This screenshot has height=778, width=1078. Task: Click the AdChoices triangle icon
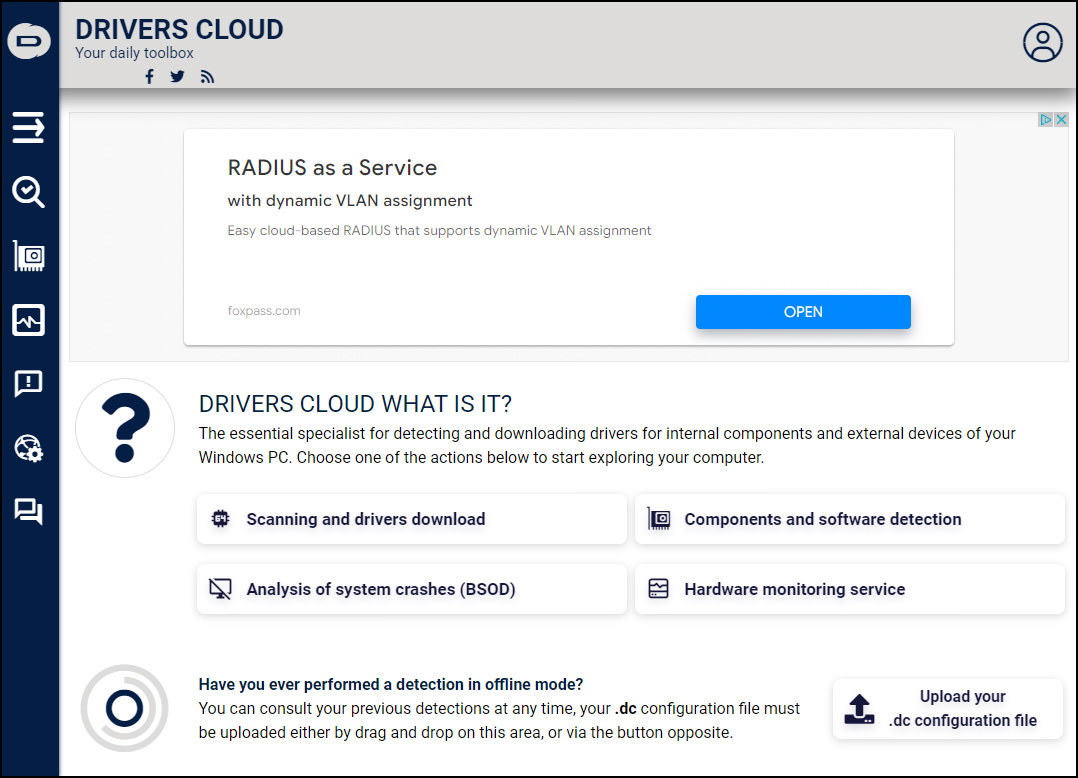click(1046, 120)
